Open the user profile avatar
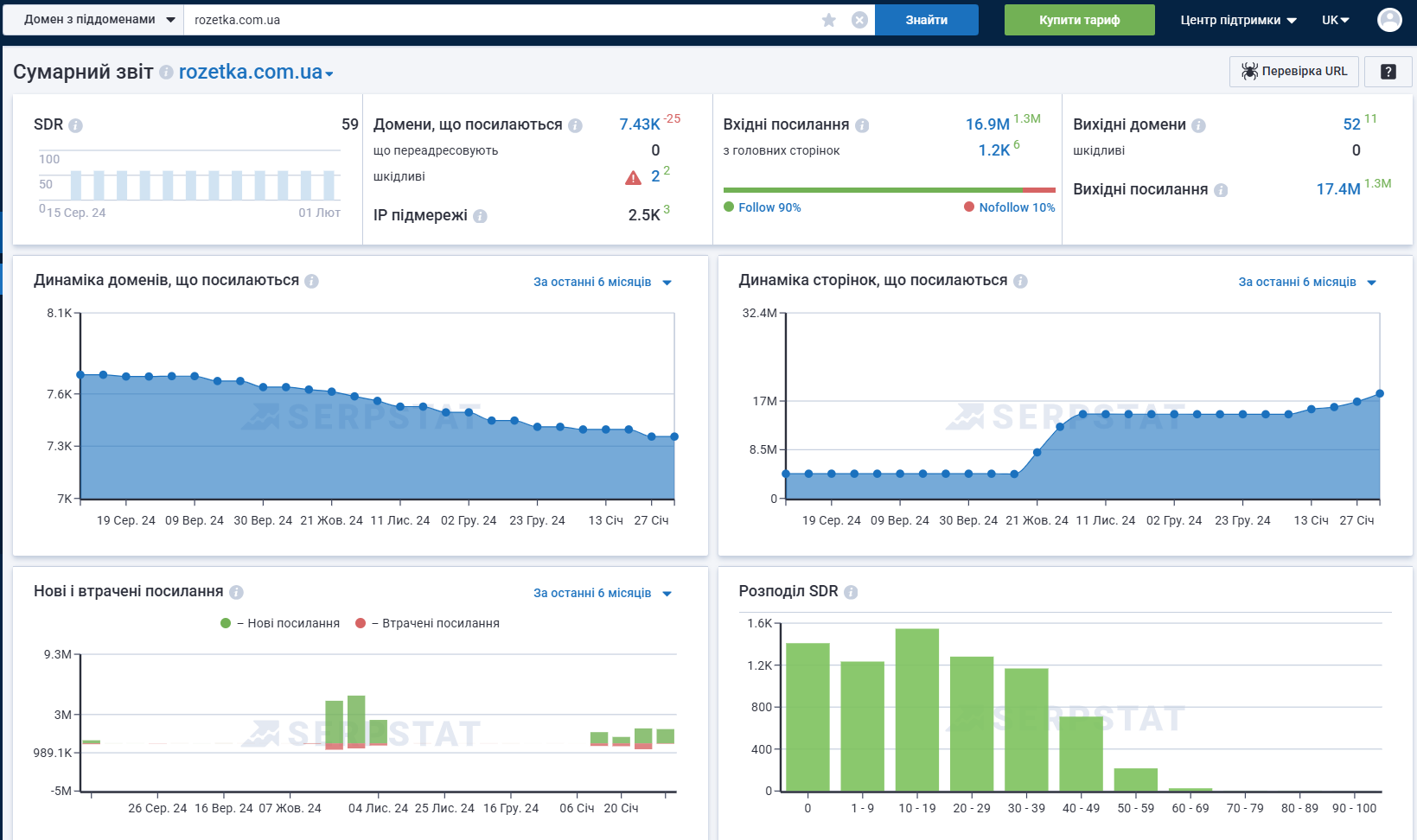The height and width of the screenshot is (840, 1417). (x=1389, y=20)
